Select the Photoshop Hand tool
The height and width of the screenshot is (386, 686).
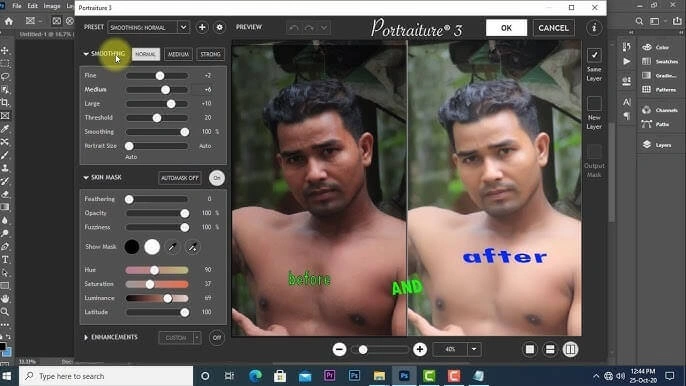click(5, 299)
